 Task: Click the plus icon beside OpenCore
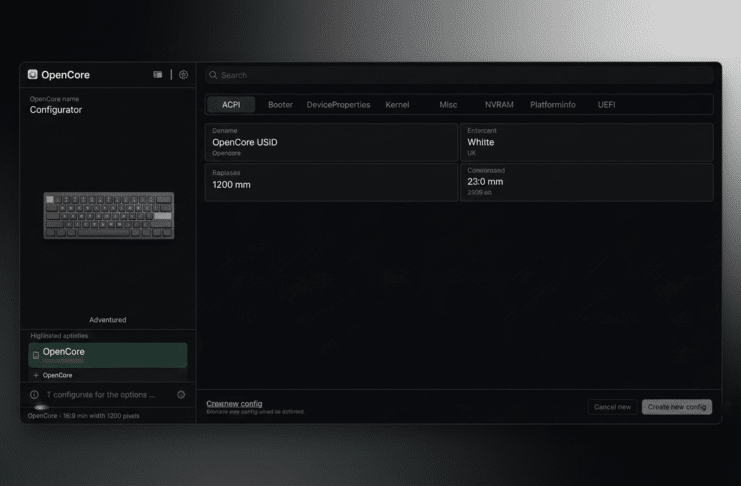[x=36, y=375]
